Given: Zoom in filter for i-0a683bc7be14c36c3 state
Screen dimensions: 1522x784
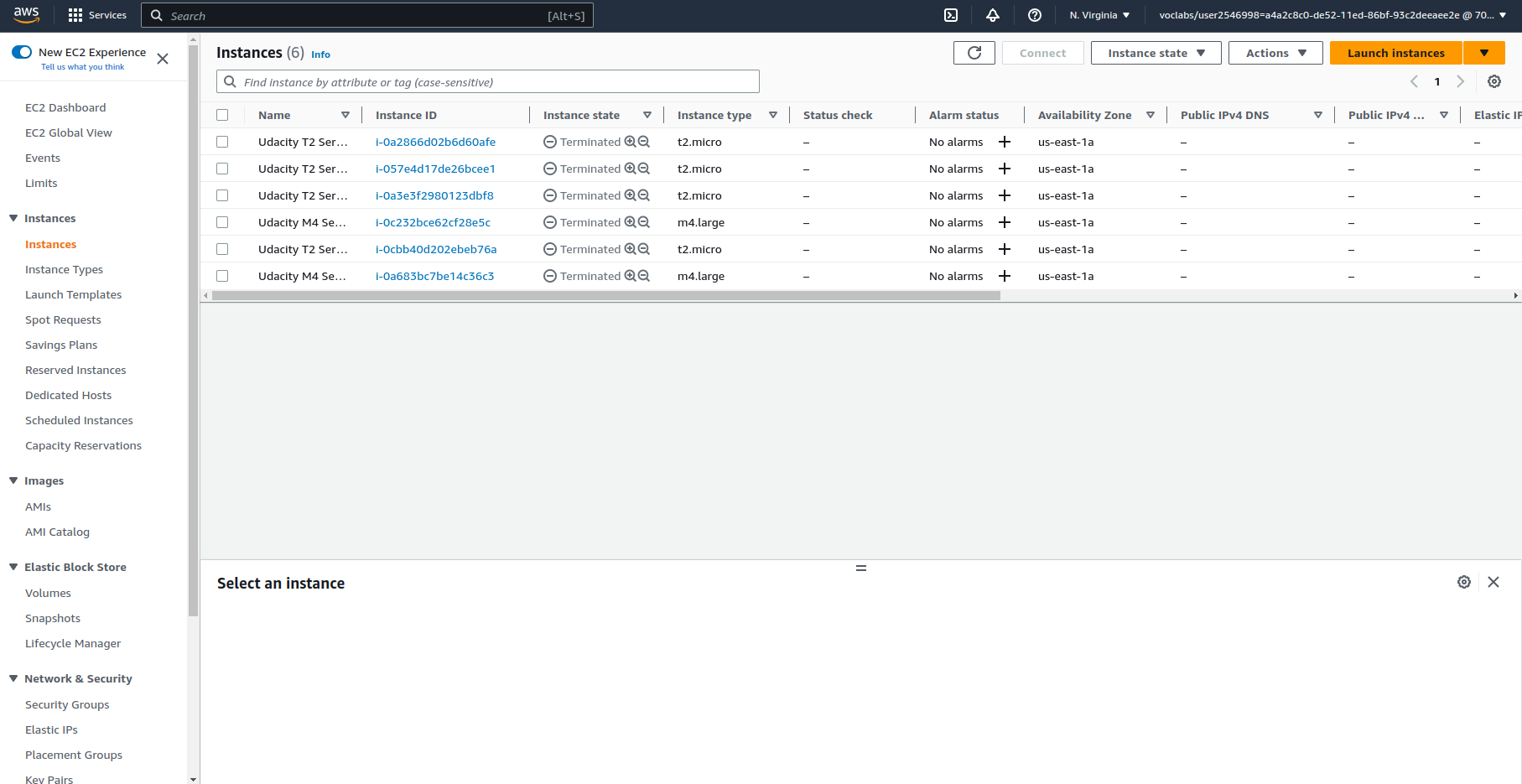Looking at the screenshot, I should coord(630,276).
